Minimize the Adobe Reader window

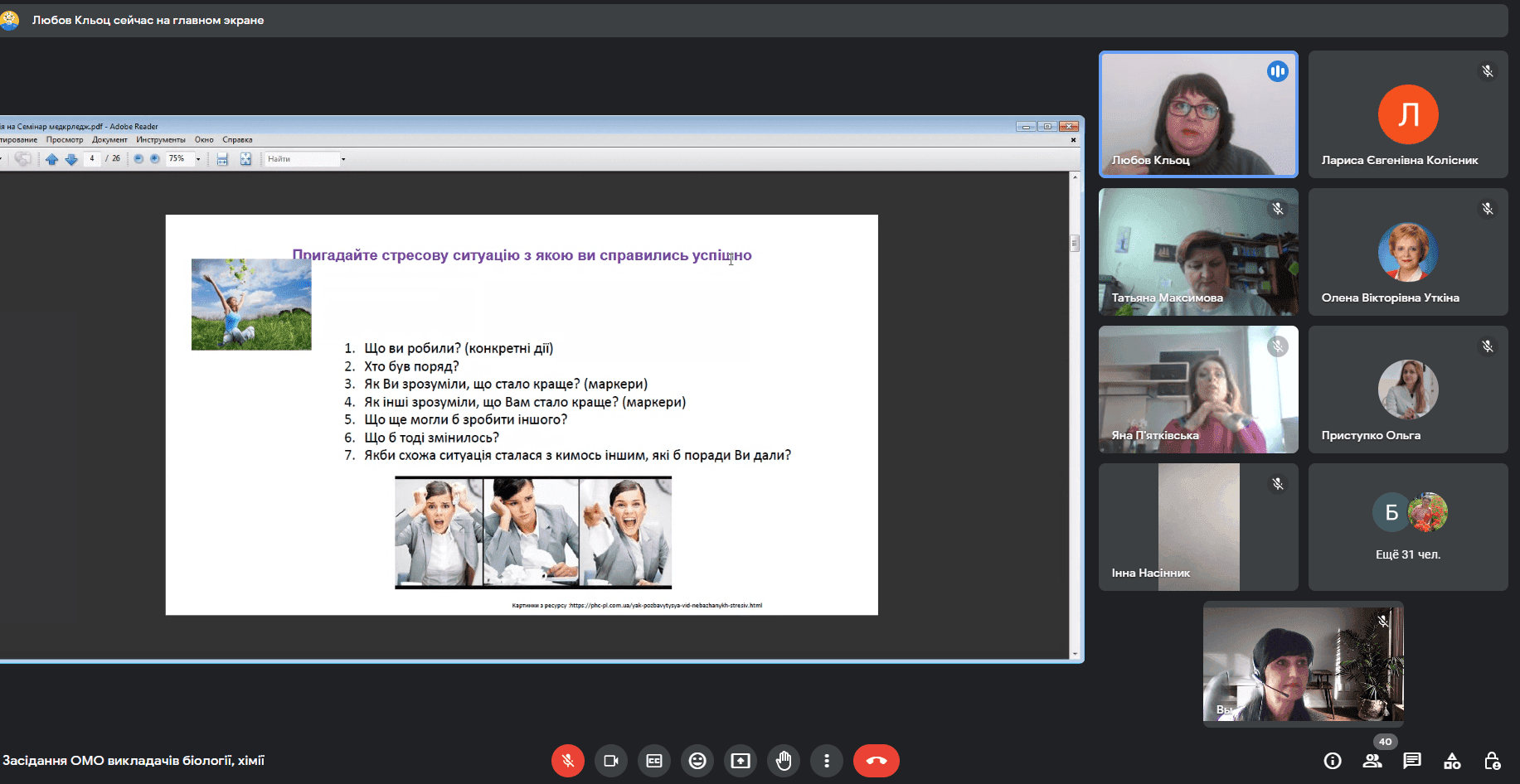[1026, 126]
